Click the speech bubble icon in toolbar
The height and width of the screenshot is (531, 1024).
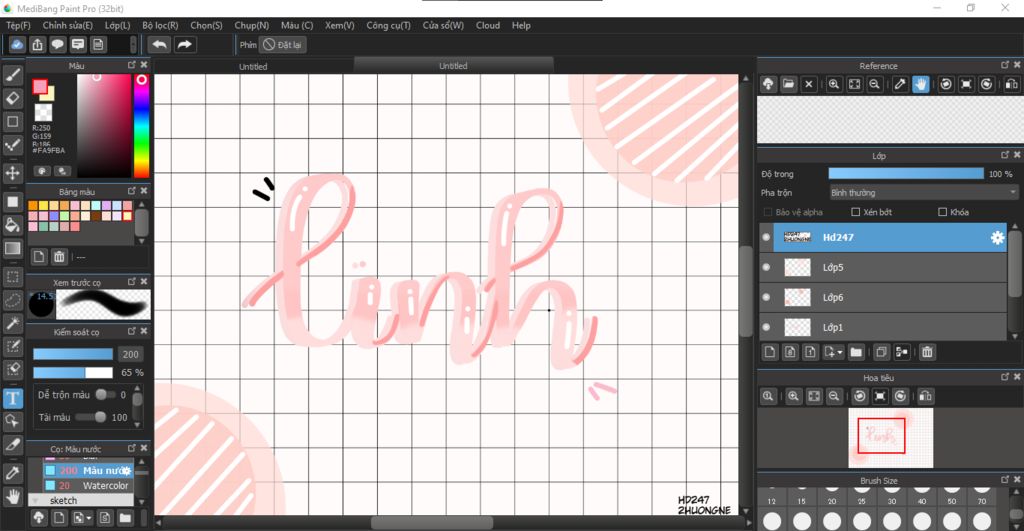point(57,44)
